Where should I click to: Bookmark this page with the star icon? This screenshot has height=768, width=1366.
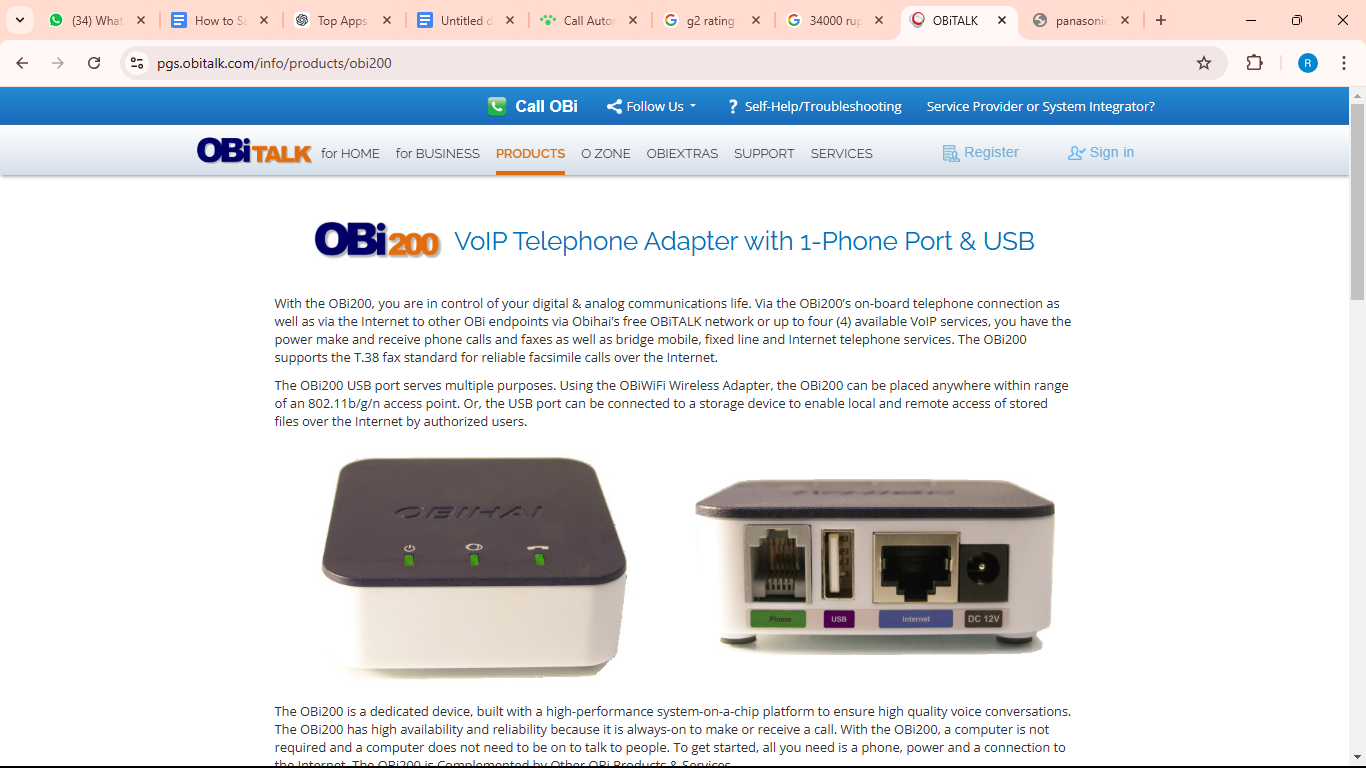click(1204, 63)
